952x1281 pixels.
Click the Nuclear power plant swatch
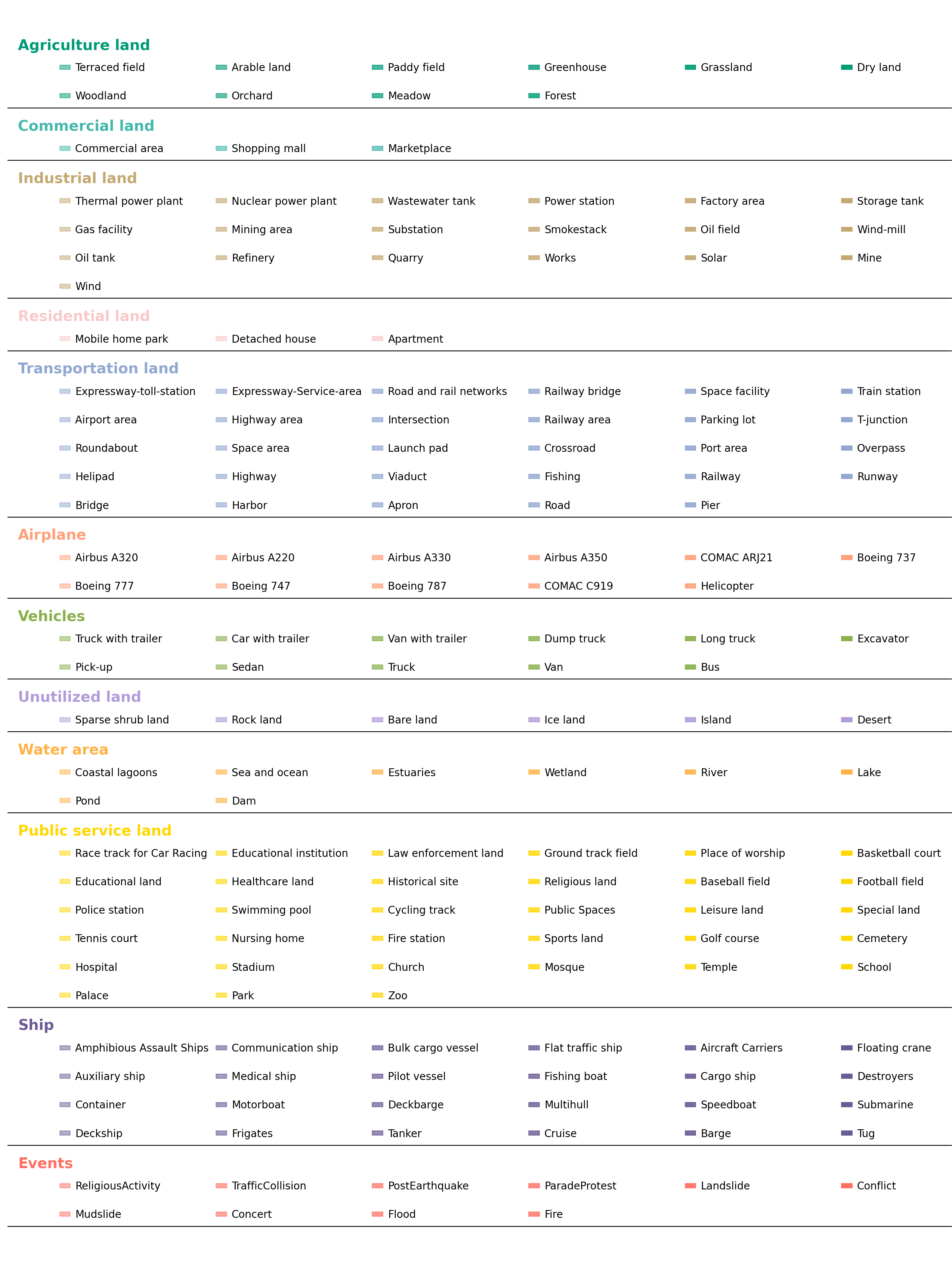coord(221,201)
